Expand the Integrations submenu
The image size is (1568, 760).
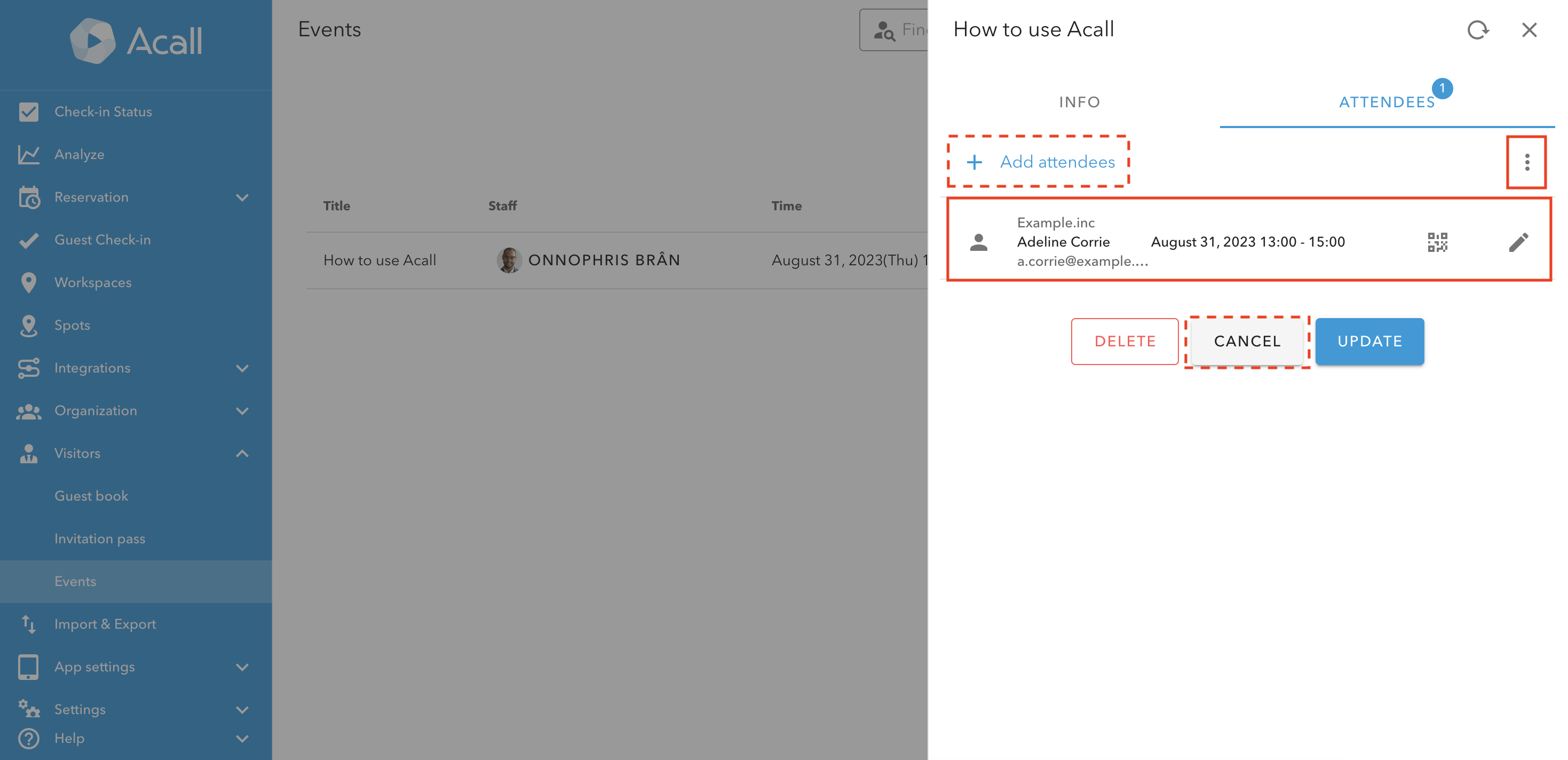pos(242,368)
